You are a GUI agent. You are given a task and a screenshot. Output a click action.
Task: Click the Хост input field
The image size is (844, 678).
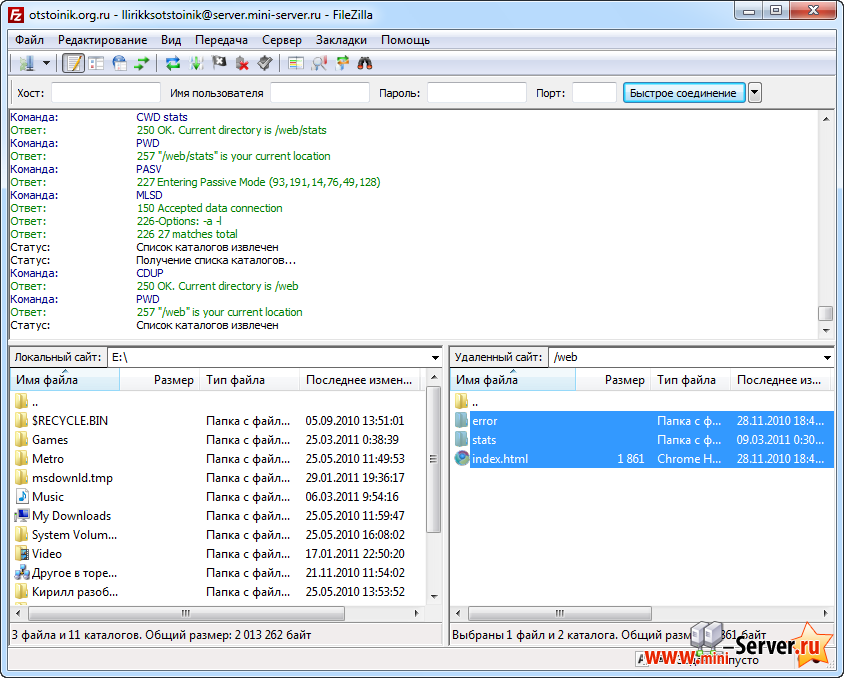click(x=106, y=93)
